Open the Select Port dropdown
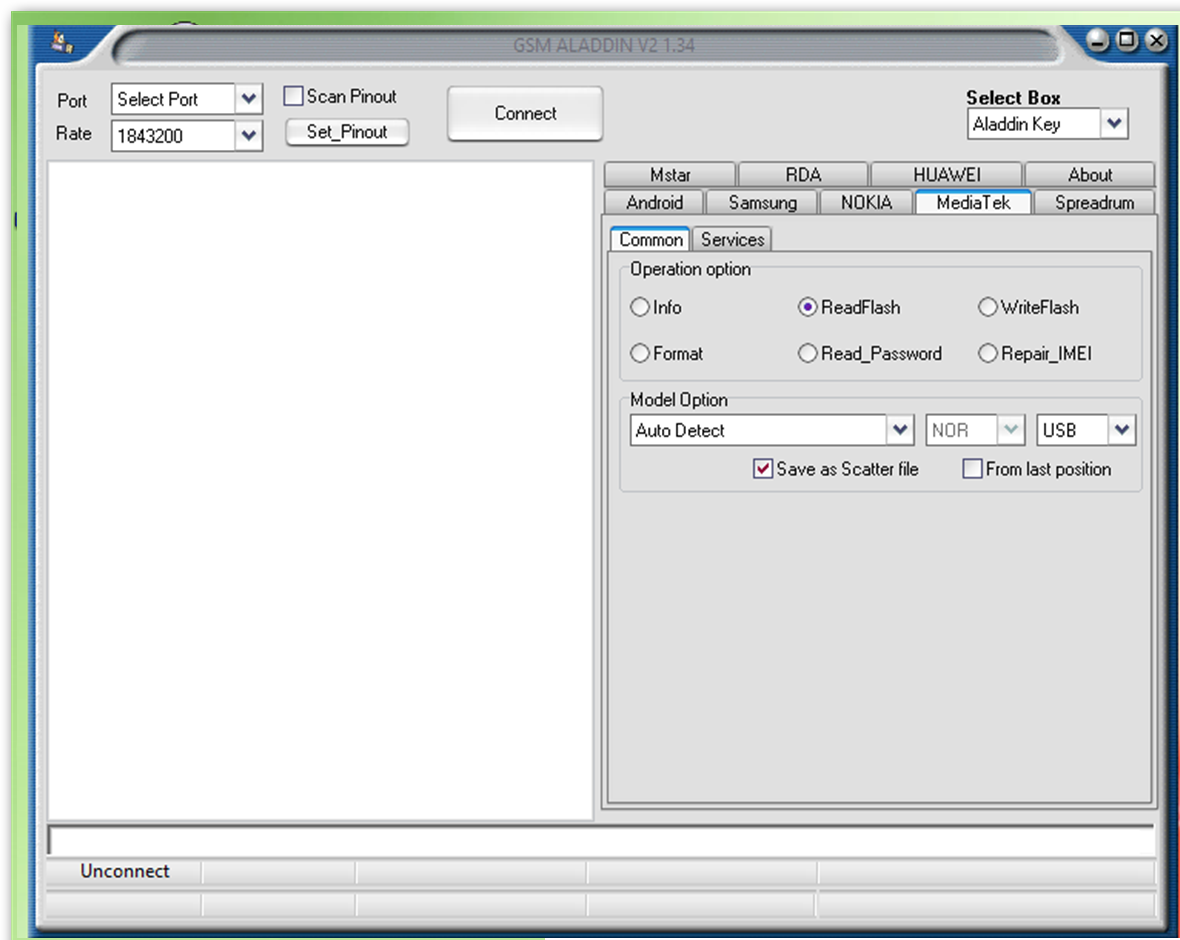1180x940 pixels. pos(249,99)
